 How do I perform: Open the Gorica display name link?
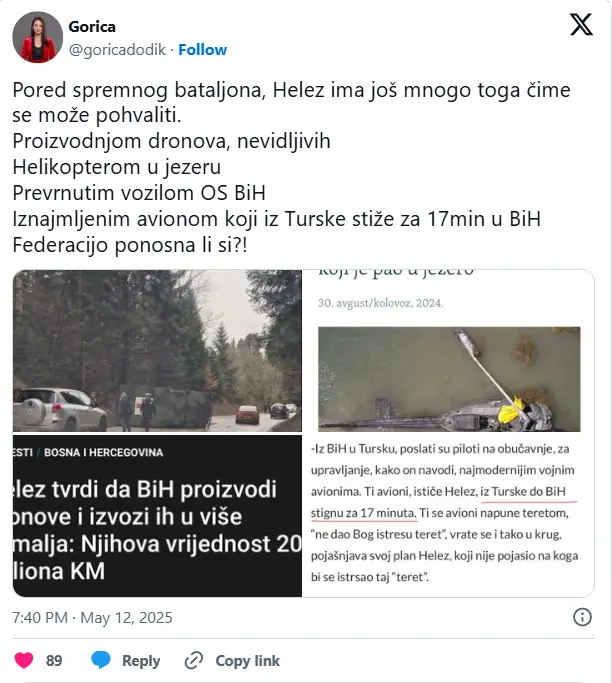coord(92,27)
